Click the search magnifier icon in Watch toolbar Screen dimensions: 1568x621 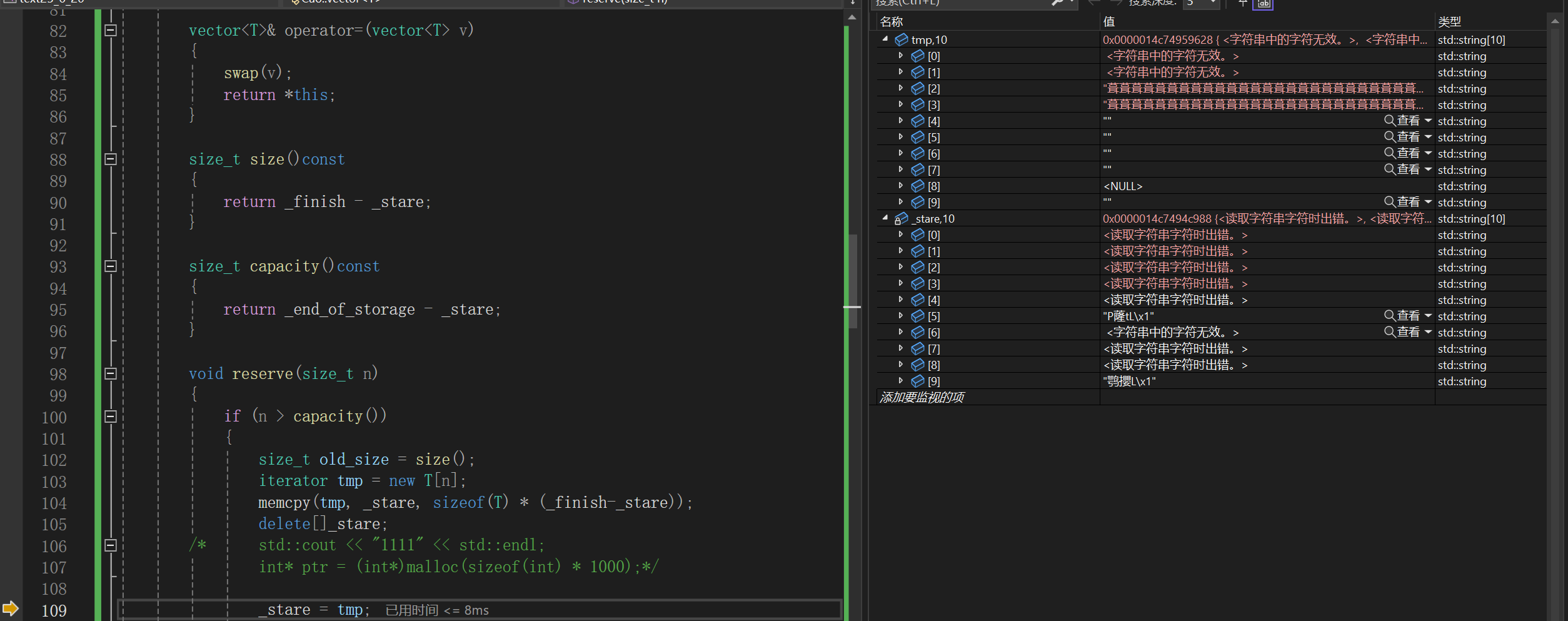click(x=1058, y=4)
